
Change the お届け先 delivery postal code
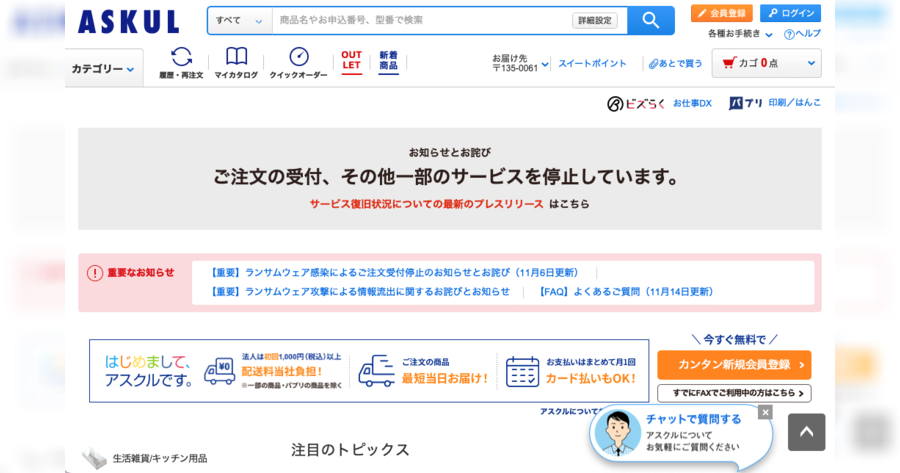coord(520,64)
